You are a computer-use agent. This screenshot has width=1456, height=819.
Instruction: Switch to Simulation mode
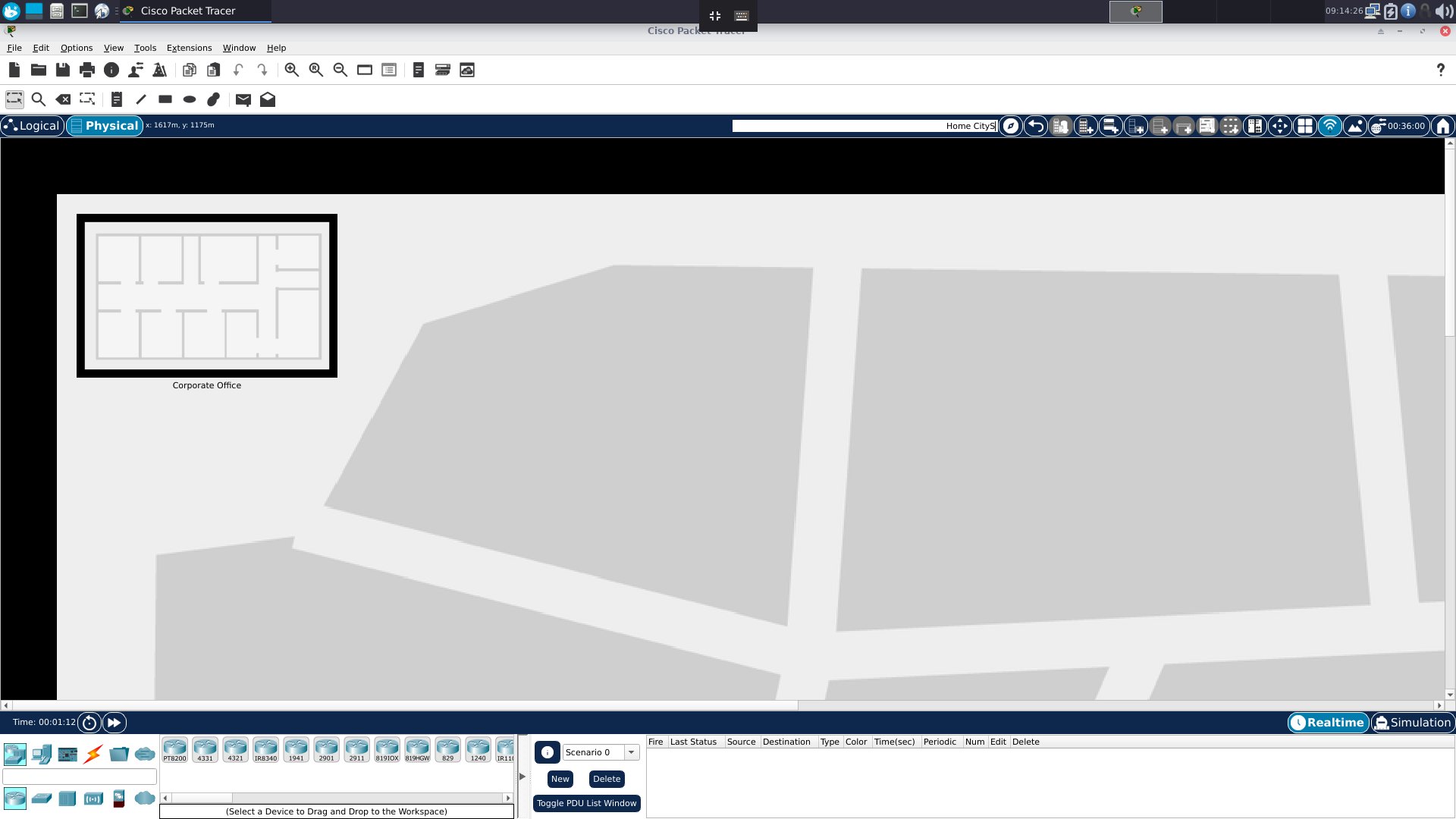(x=1413, y=723)
